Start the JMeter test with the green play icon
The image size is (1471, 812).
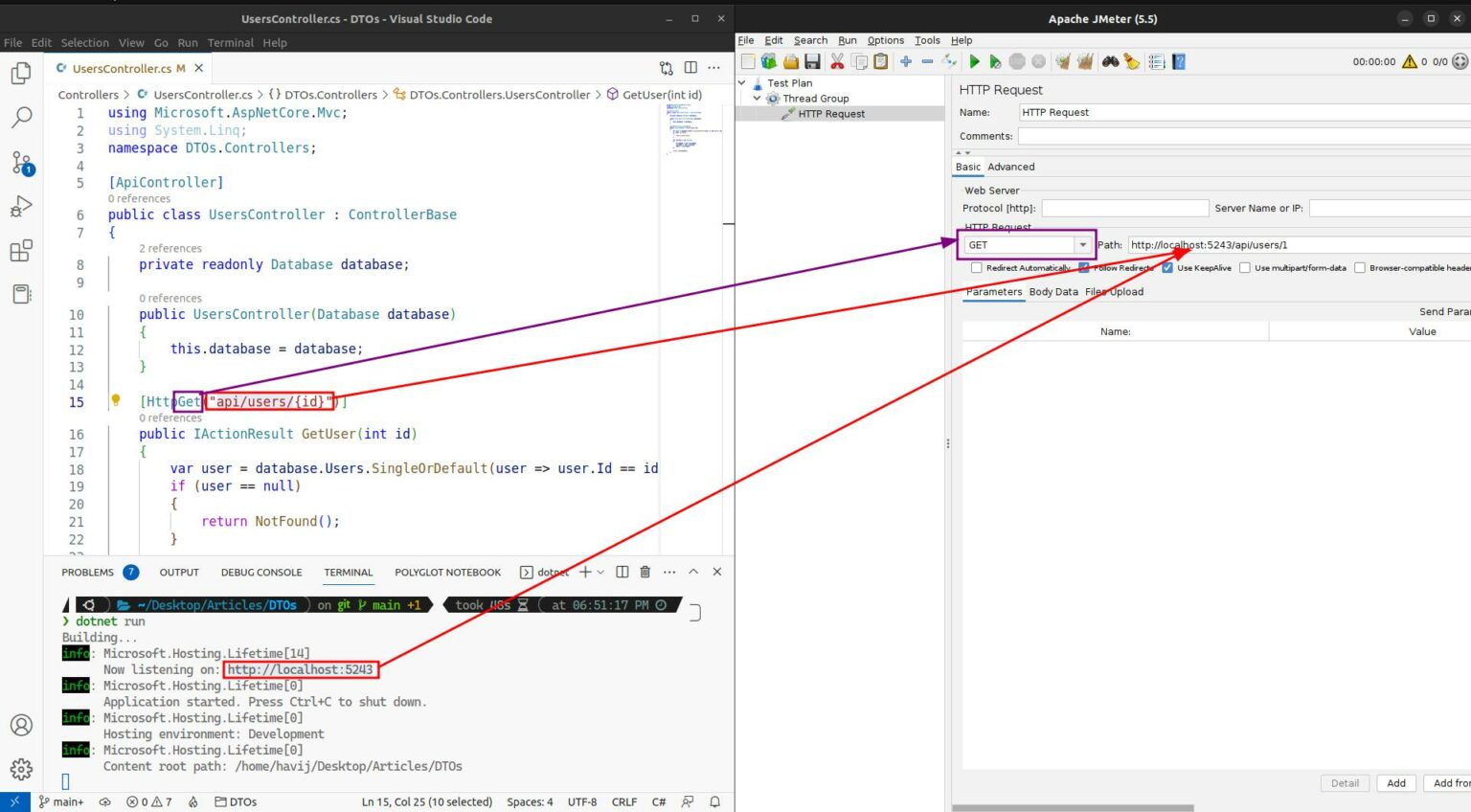pos(974,60)
